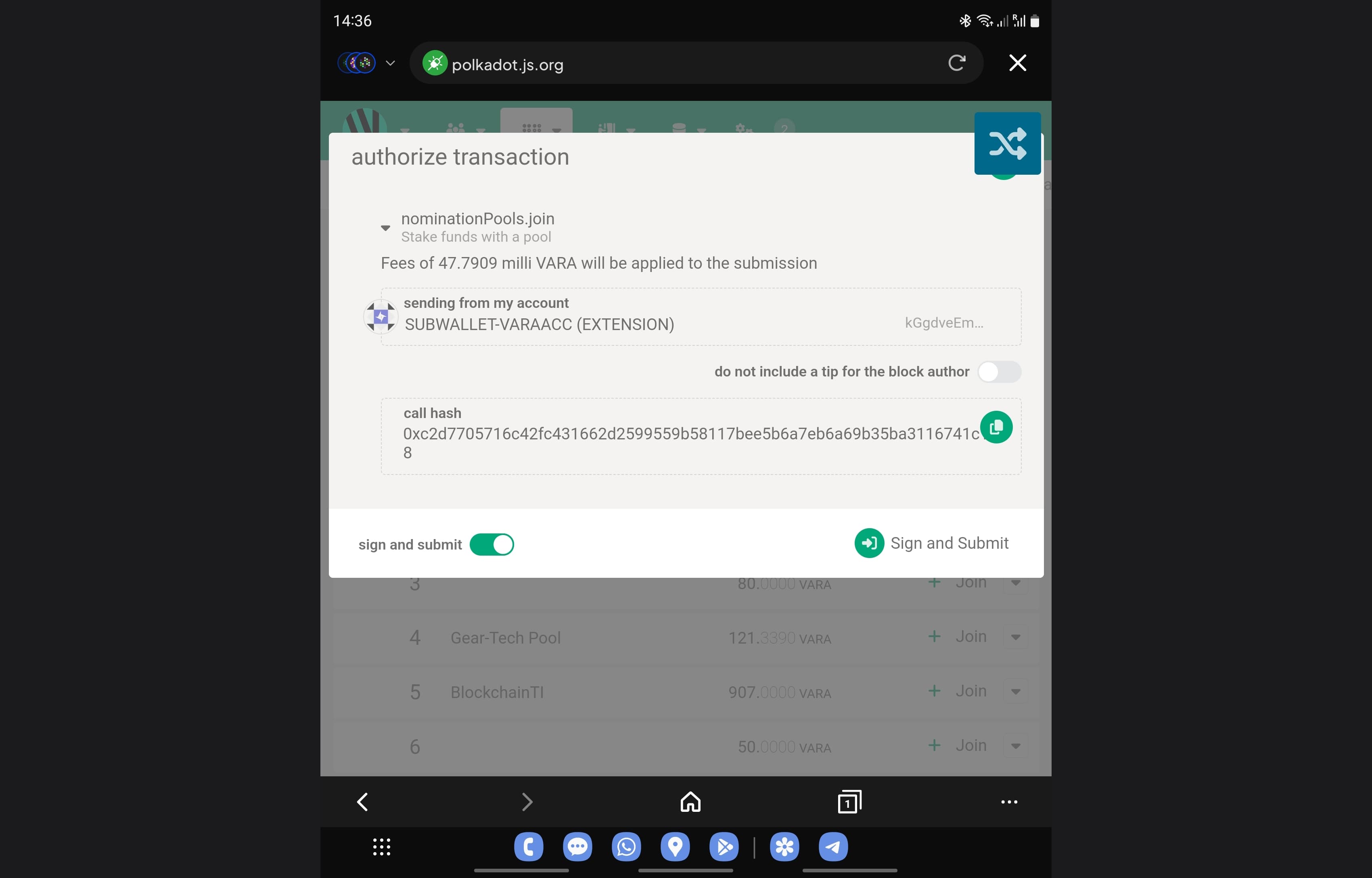The image size is (1372, 878).
Task: Expand nominationPools.join call details
Action: 385,228
